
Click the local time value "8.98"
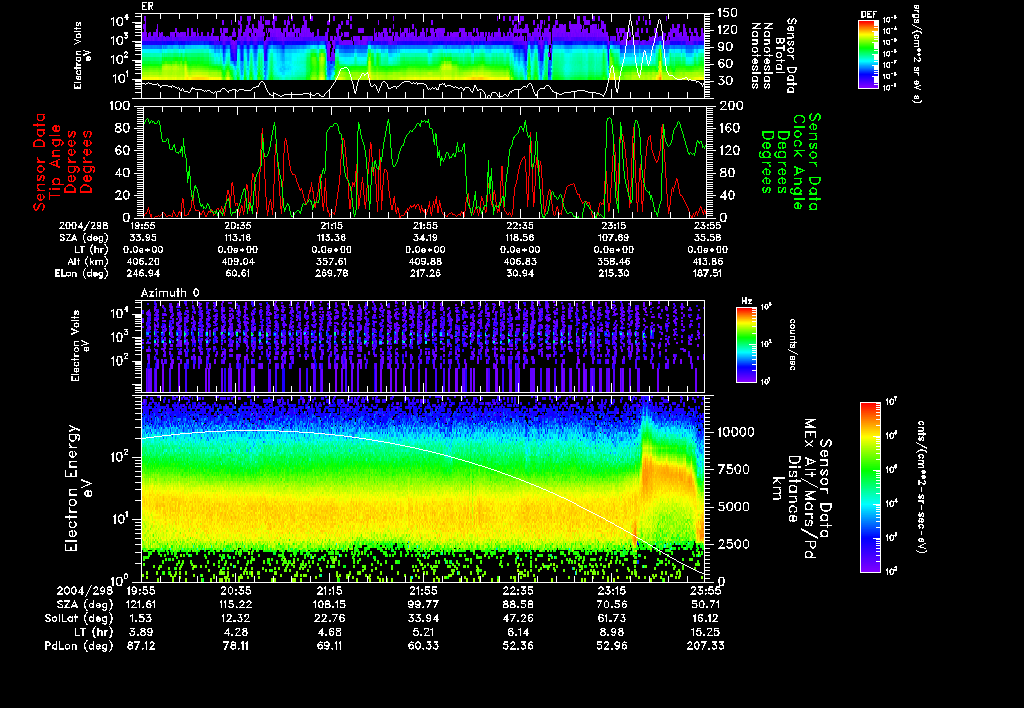coord(612,632)
